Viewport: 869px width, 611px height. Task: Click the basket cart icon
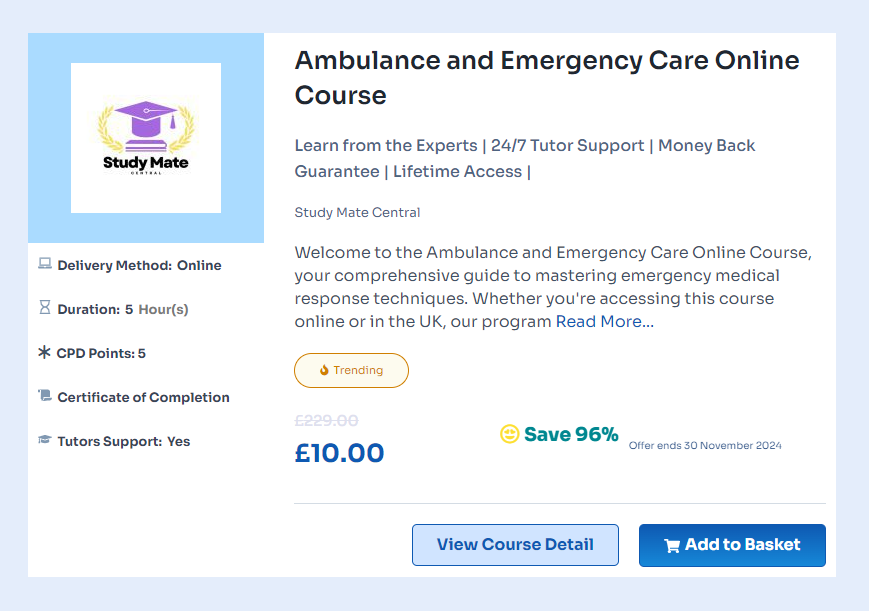coord(672,546)
